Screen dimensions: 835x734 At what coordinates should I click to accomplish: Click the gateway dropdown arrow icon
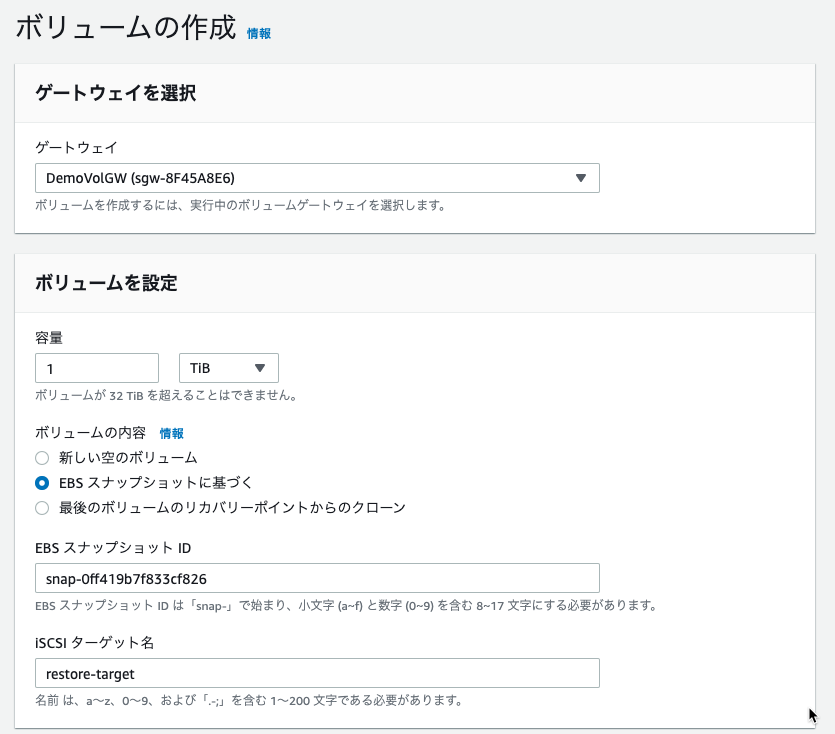(581, 178)
